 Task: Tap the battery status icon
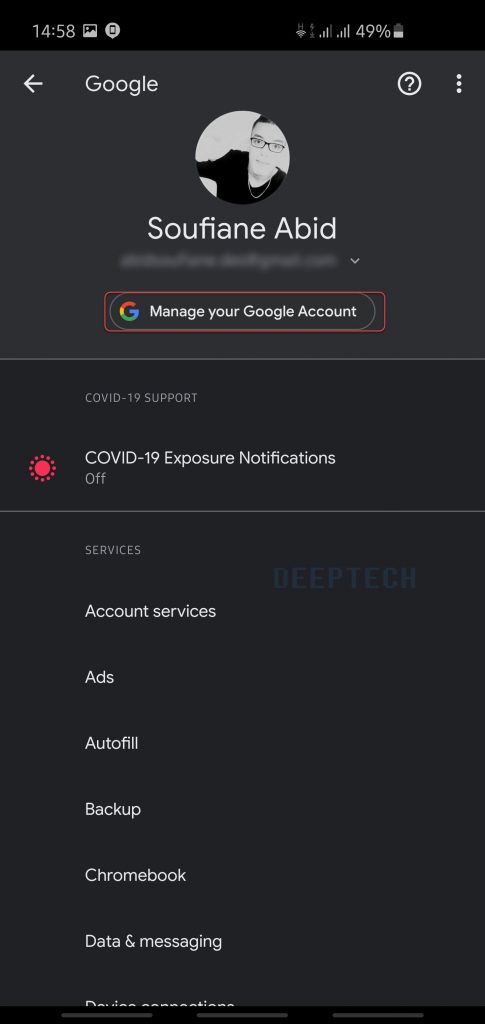[x=398, y=31]
